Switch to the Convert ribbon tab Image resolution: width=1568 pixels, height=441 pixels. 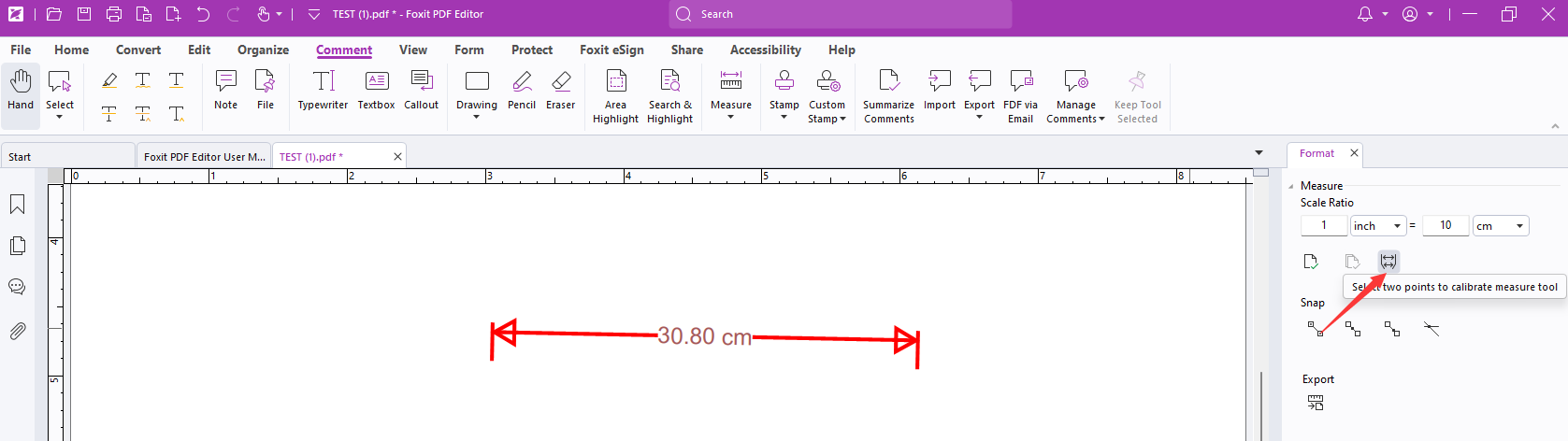(x=138, y=50)
